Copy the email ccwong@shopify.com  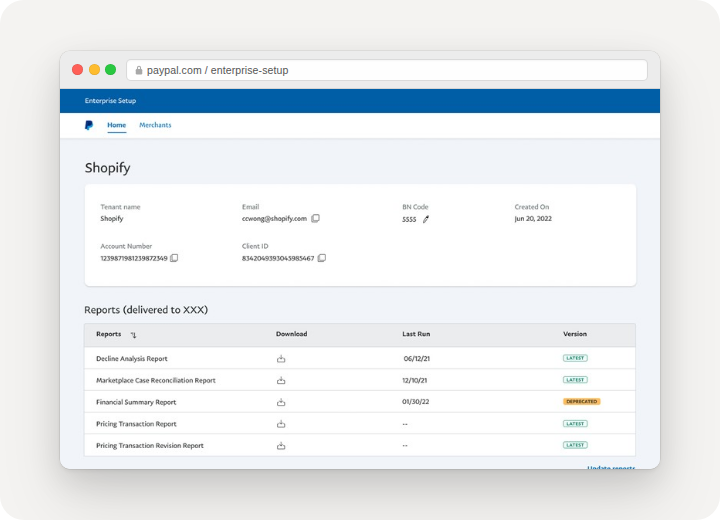[315, 218]
